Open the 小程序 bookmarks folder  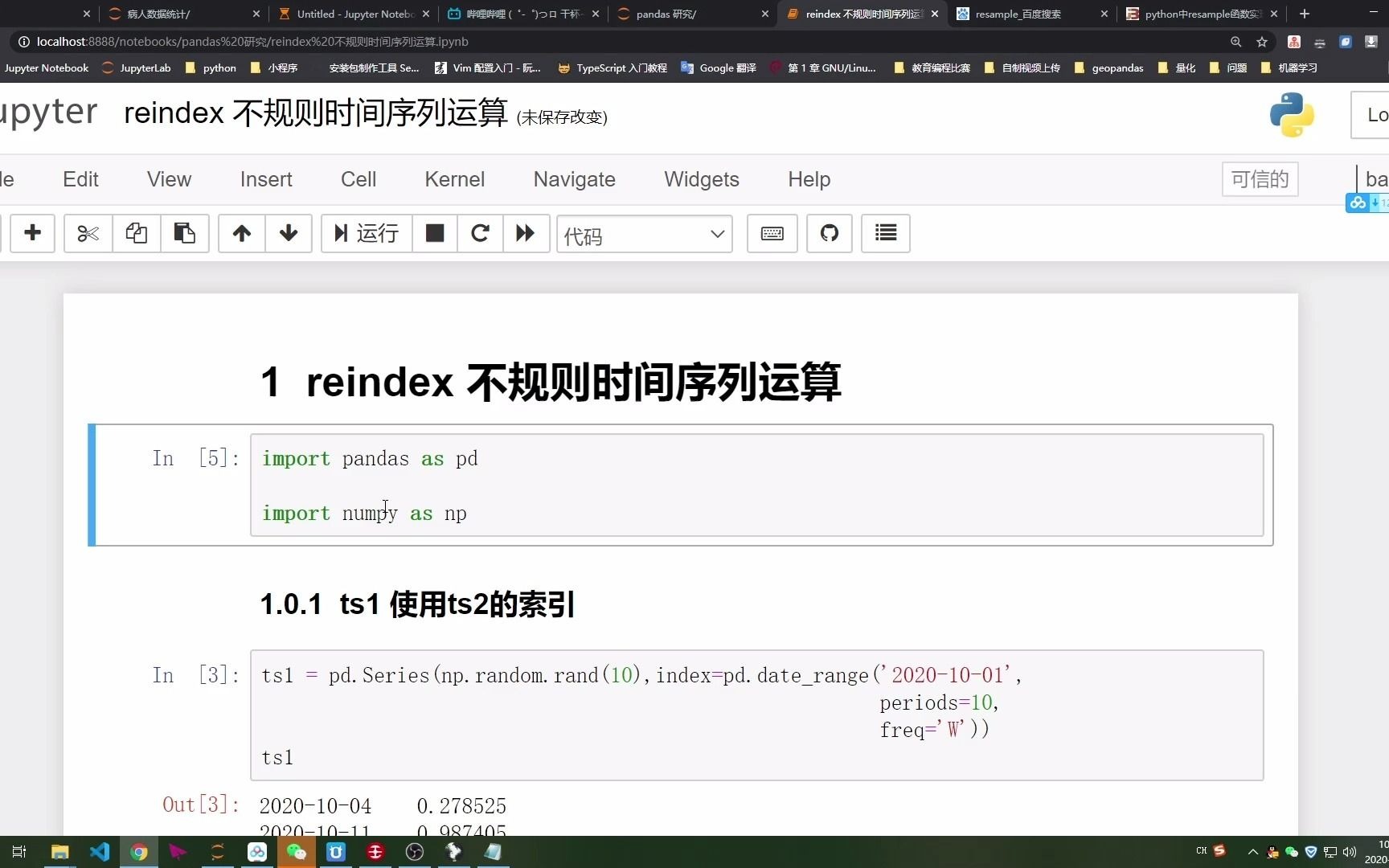click(274, 68)
